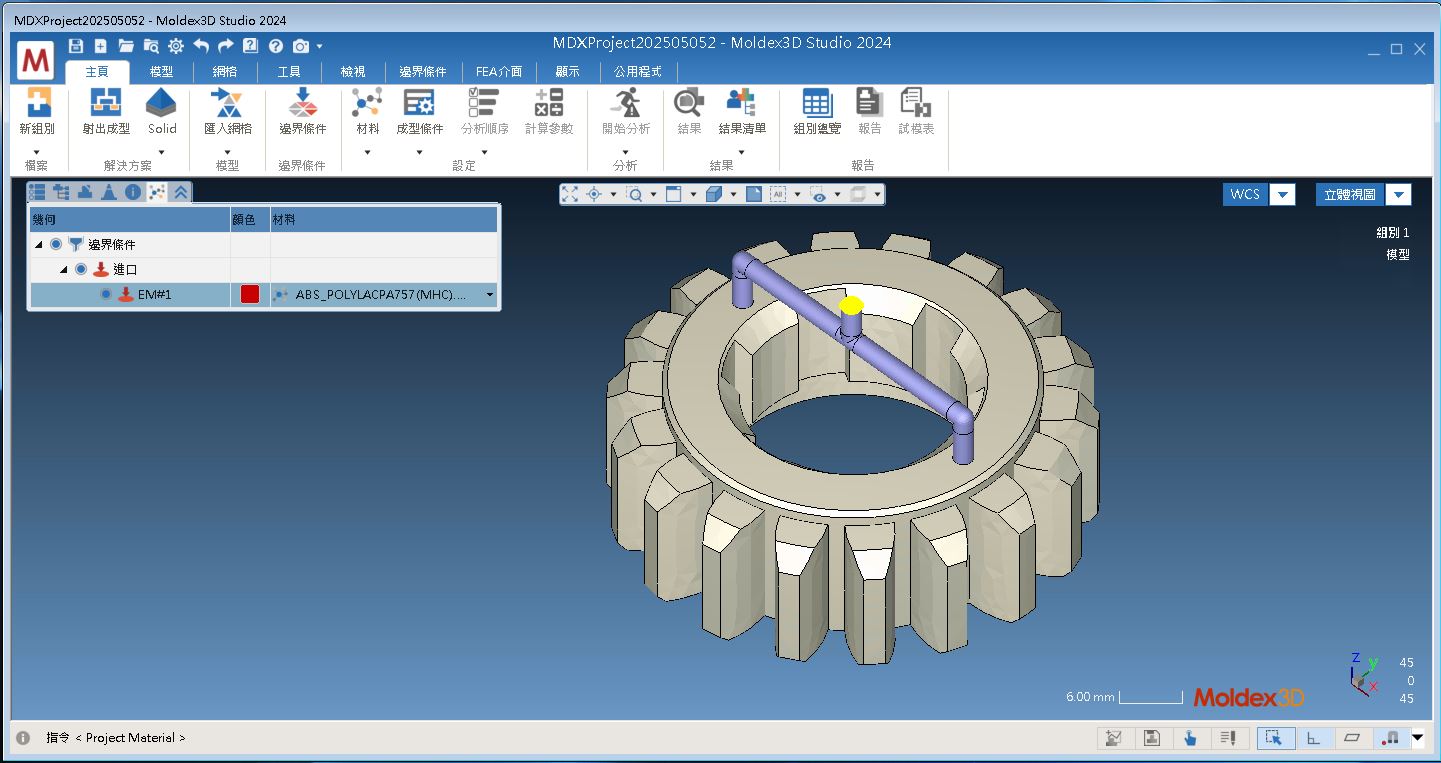Switch to the 模型 ribbon tab
The width and height of the screenshot is (1441, 763).
[161, 72]
